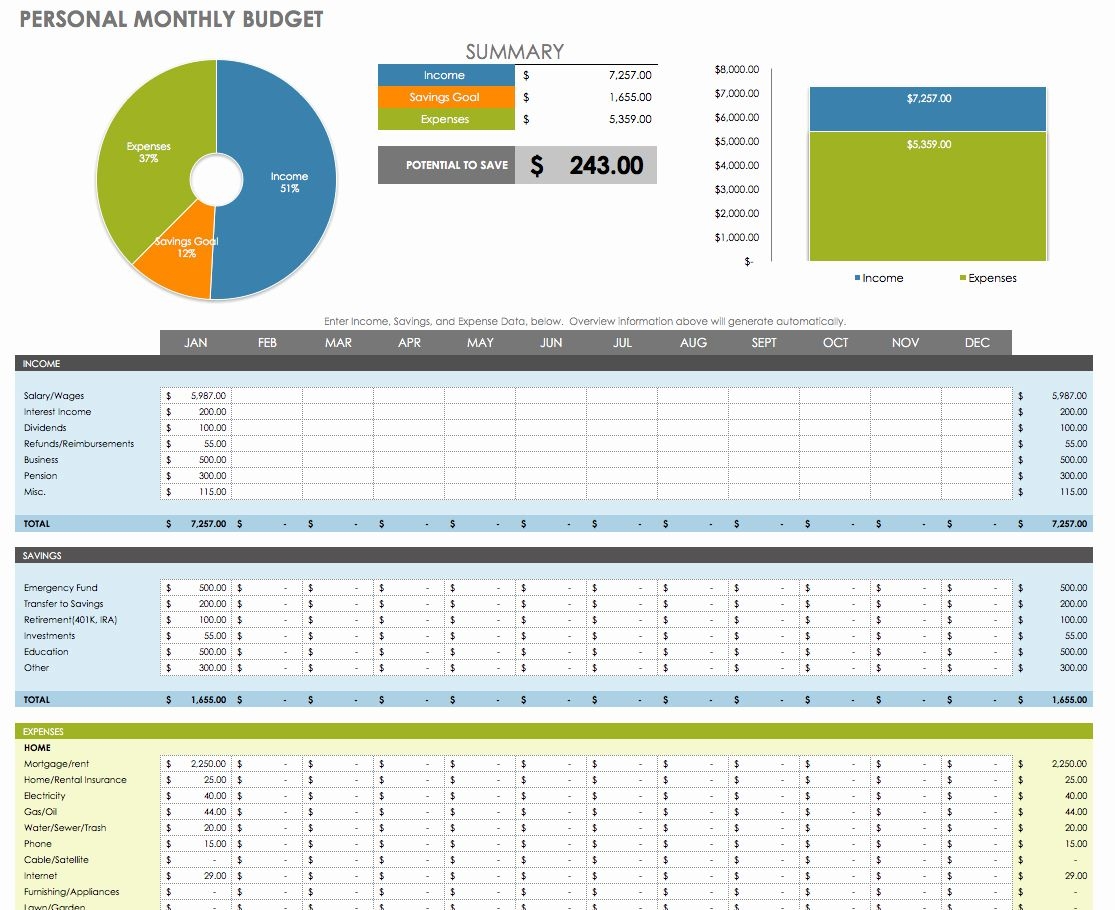Select the Furnishing/Appliances row label
The width and height of the screenshot is (1115, 910).
pos(72,892)
